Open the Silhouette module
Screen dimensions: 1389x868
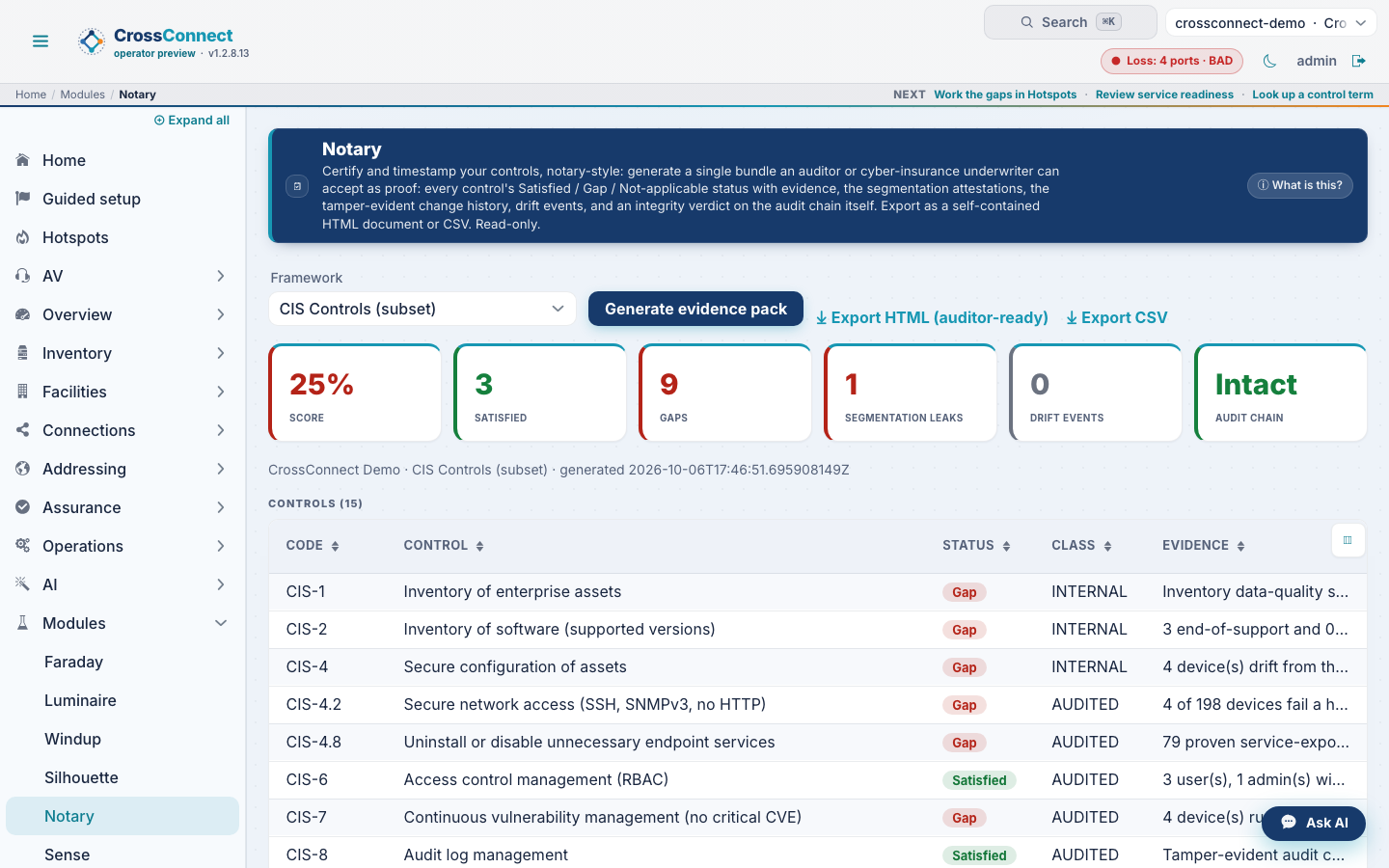coord(123,777)
